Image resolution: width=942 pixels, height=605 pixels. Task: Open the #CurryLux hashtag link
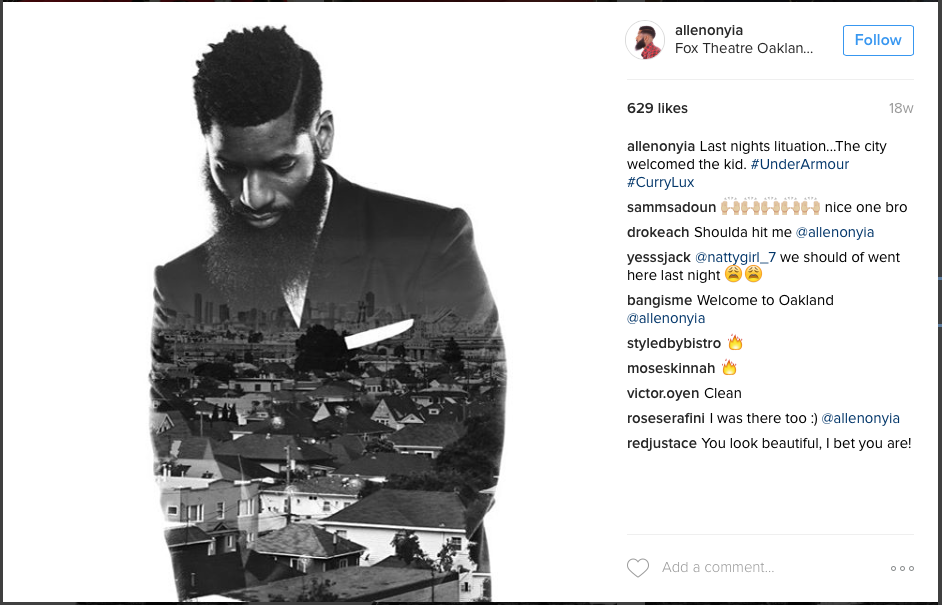tap(660, 182)
